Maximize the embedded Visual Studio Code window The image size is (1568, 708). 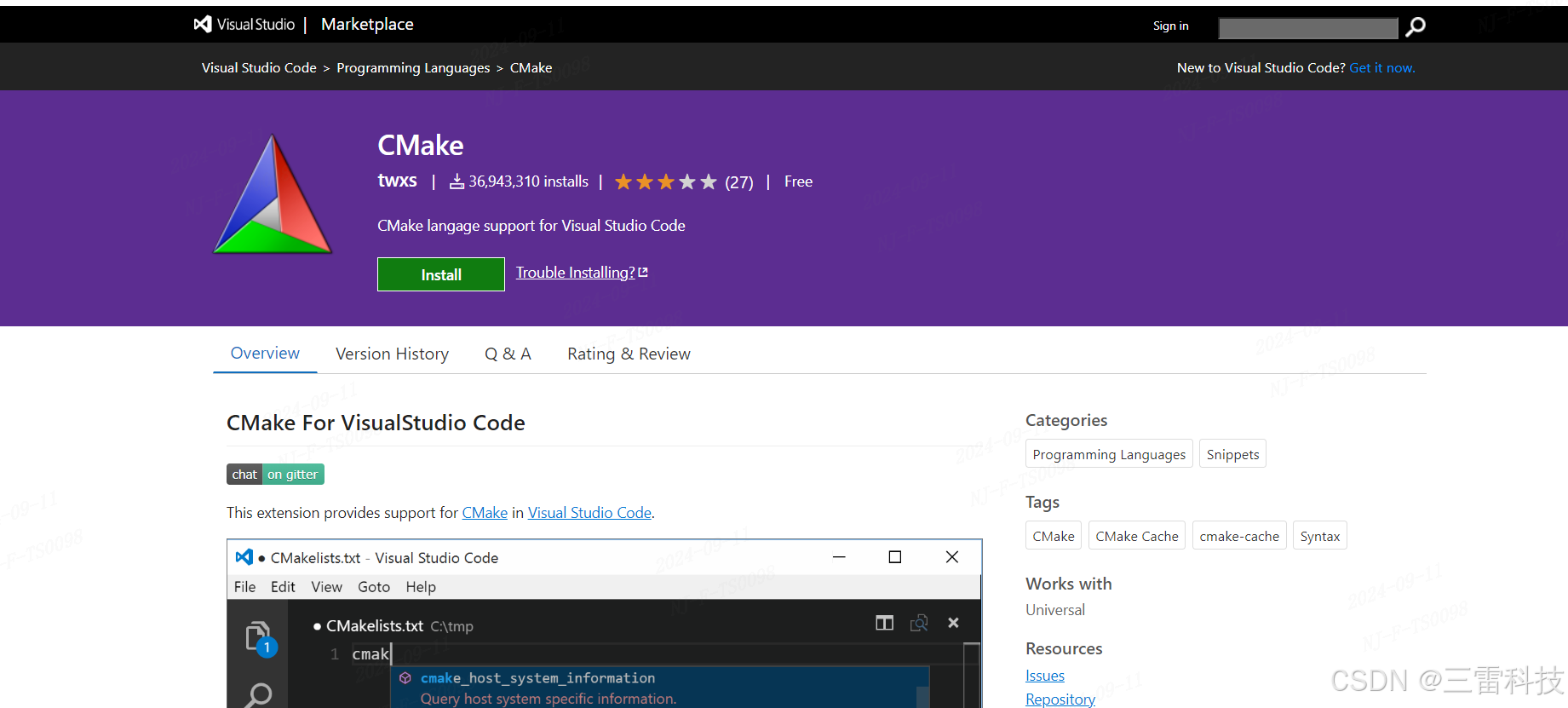(895, 557)
